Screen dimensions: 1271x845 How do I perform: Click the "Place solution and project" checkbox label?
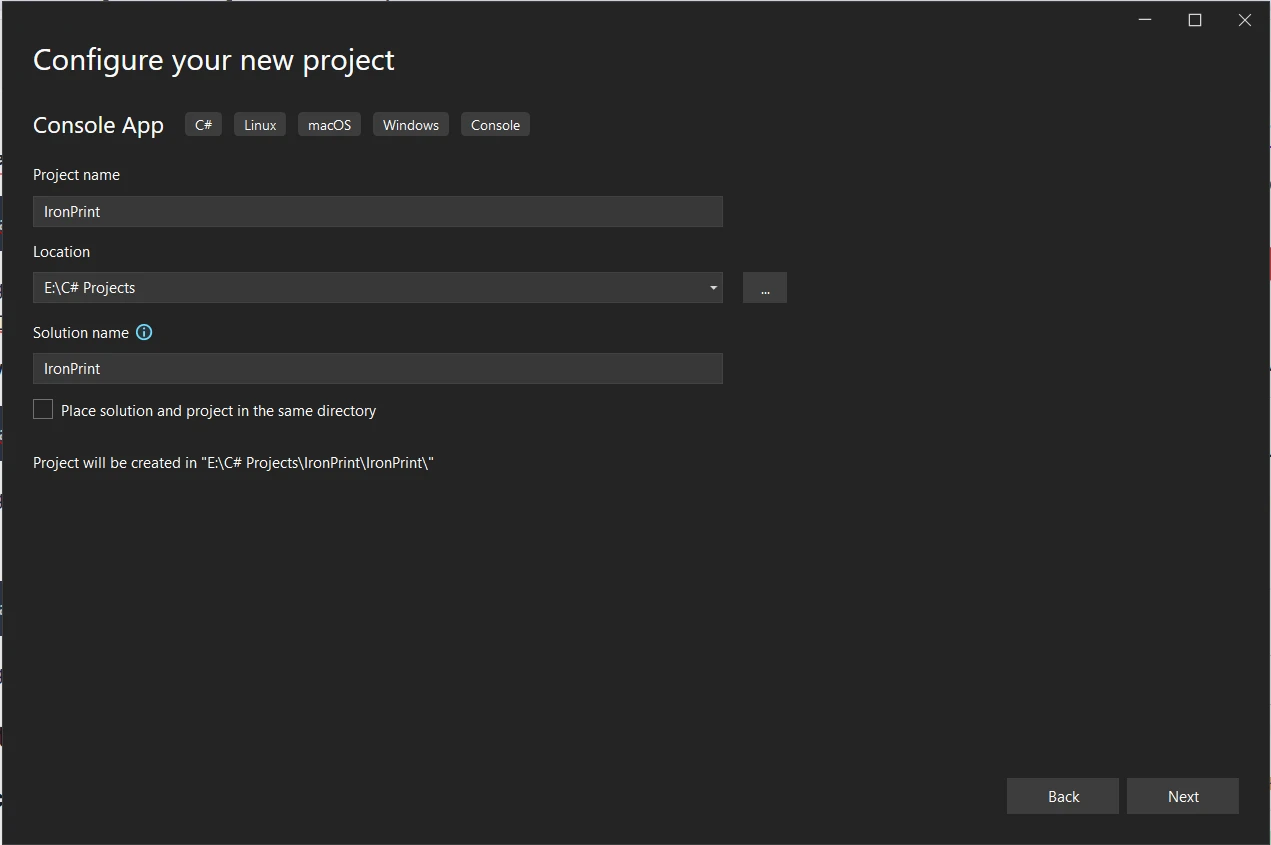coord(218,411)
